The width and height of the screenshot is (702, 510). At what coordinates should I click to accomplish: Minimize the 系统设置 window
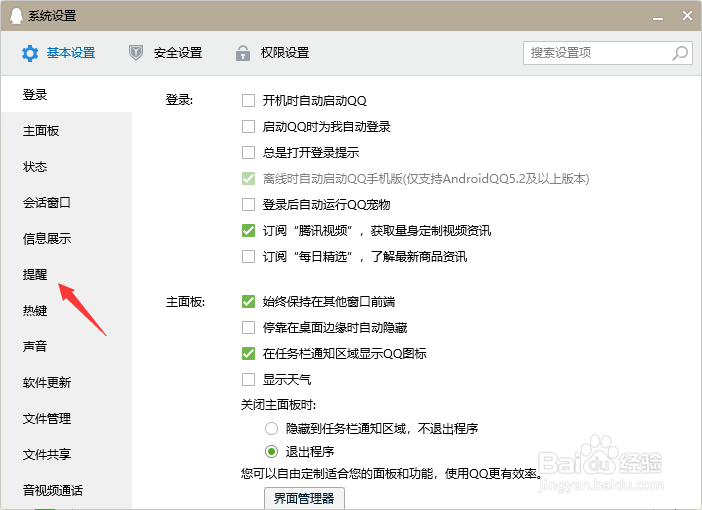point(658,17)
